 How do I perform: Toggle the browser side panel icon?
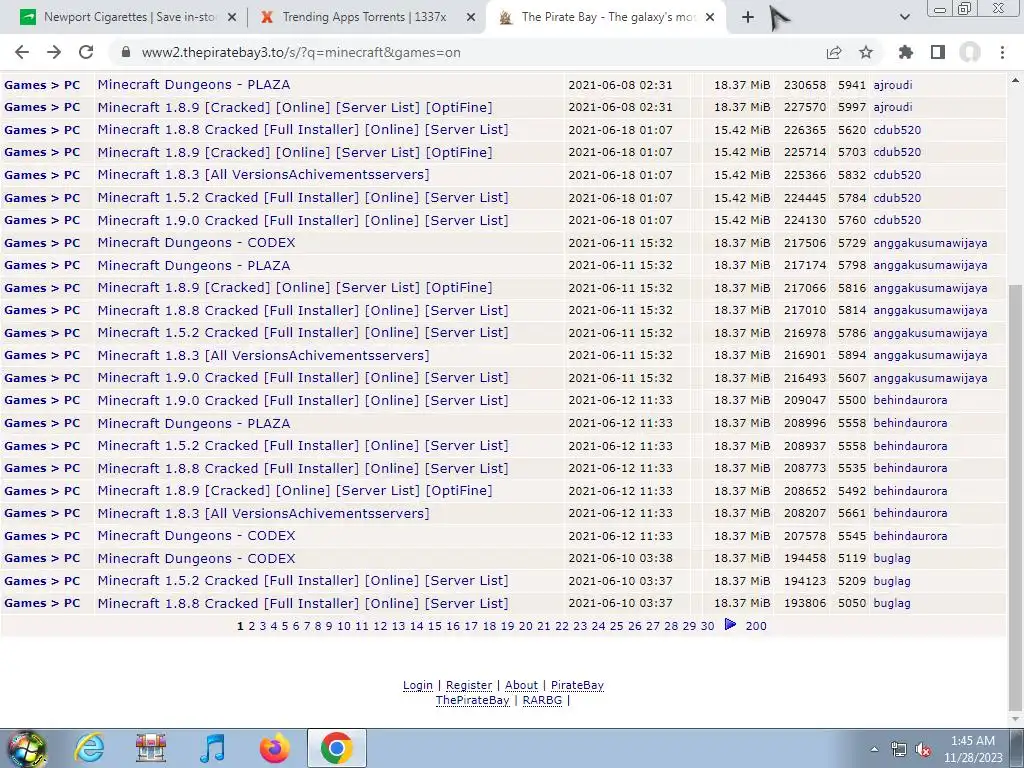[x=938, y=52]
